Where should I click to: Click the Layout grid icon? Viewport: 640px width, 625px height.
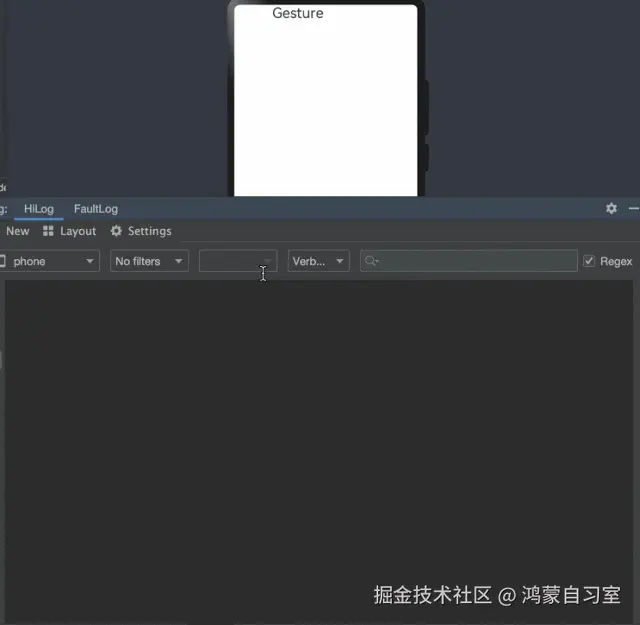tap(48, 231)
